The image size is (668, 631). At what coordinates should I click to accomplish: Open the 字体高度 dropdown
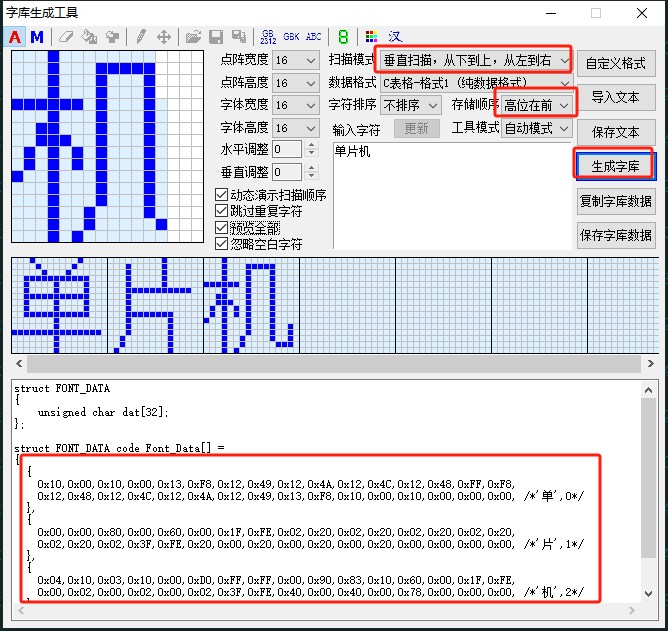(x=296, y=128)
